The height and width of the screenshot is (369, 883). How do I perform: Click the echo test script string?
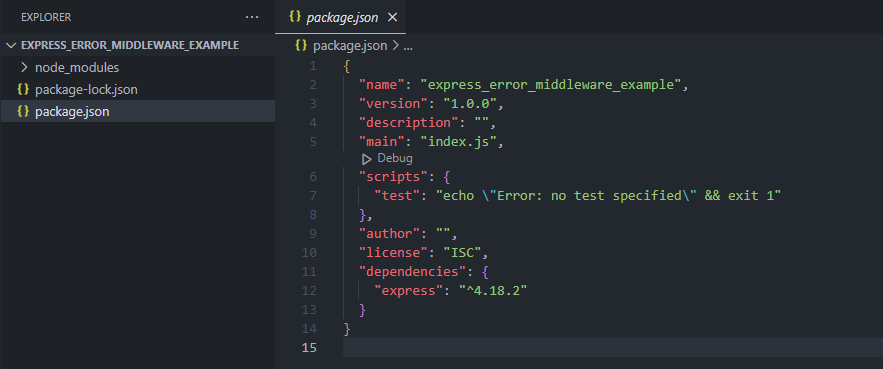tap(608, 195)
